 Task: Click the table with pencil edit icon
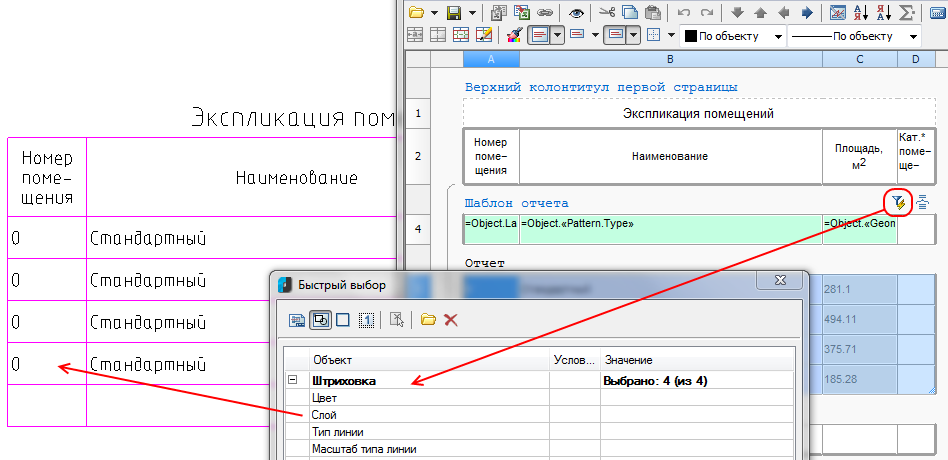(x=484, y=35)
